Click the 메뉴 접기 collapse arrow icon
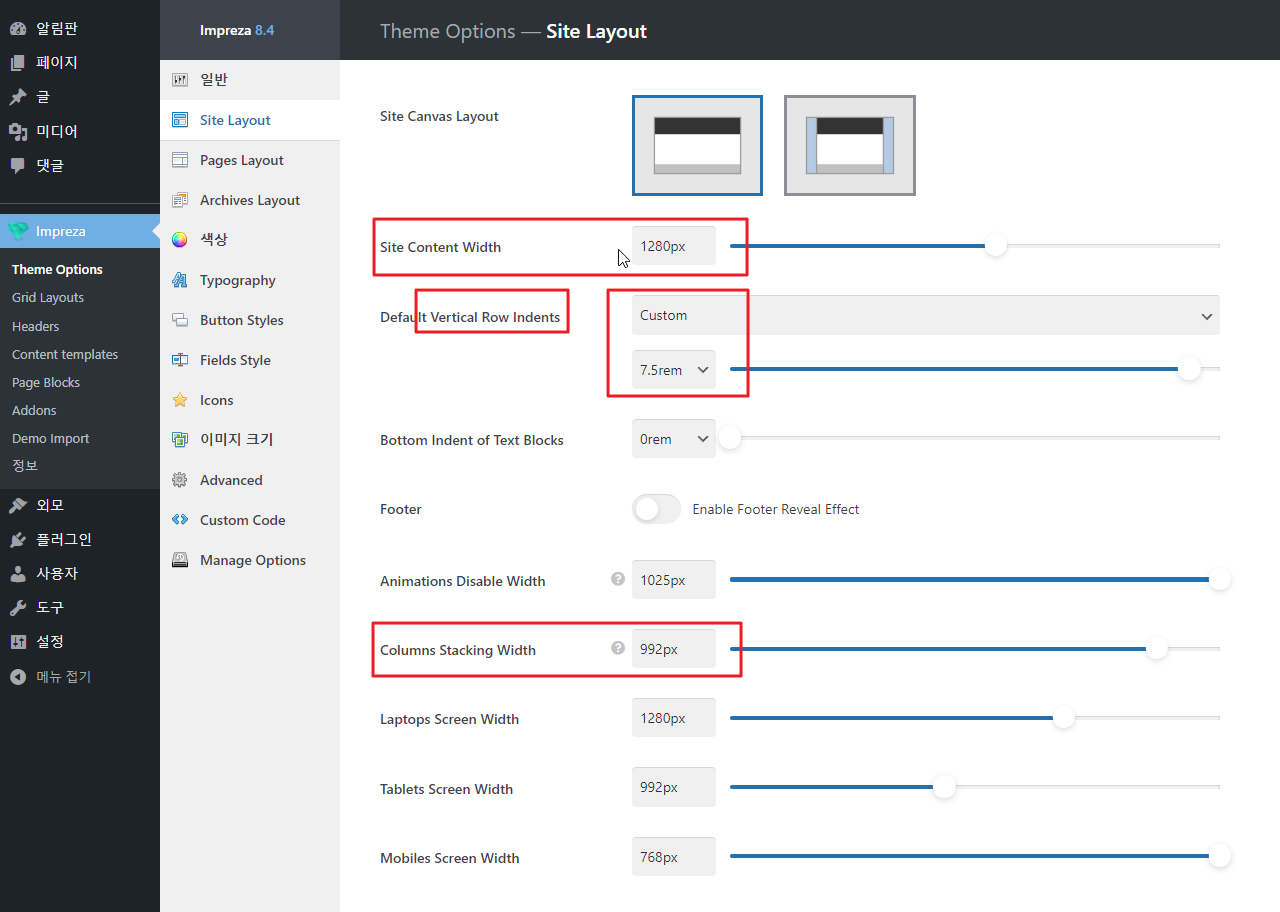1280x912 pixels. click(x=18, y=677)
